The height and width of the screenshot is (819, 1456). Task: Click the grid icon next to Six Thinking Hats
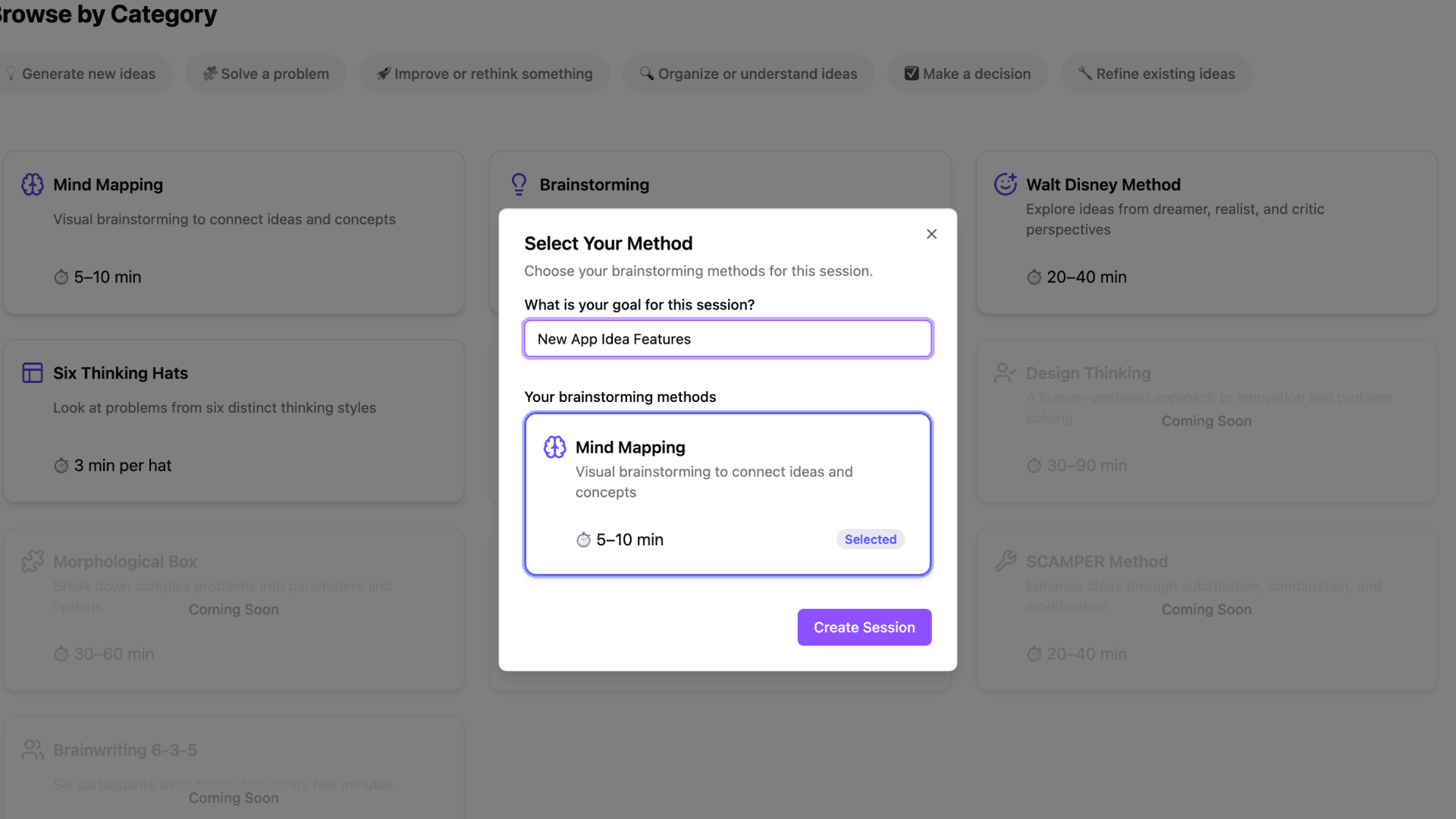pos(32,372)
